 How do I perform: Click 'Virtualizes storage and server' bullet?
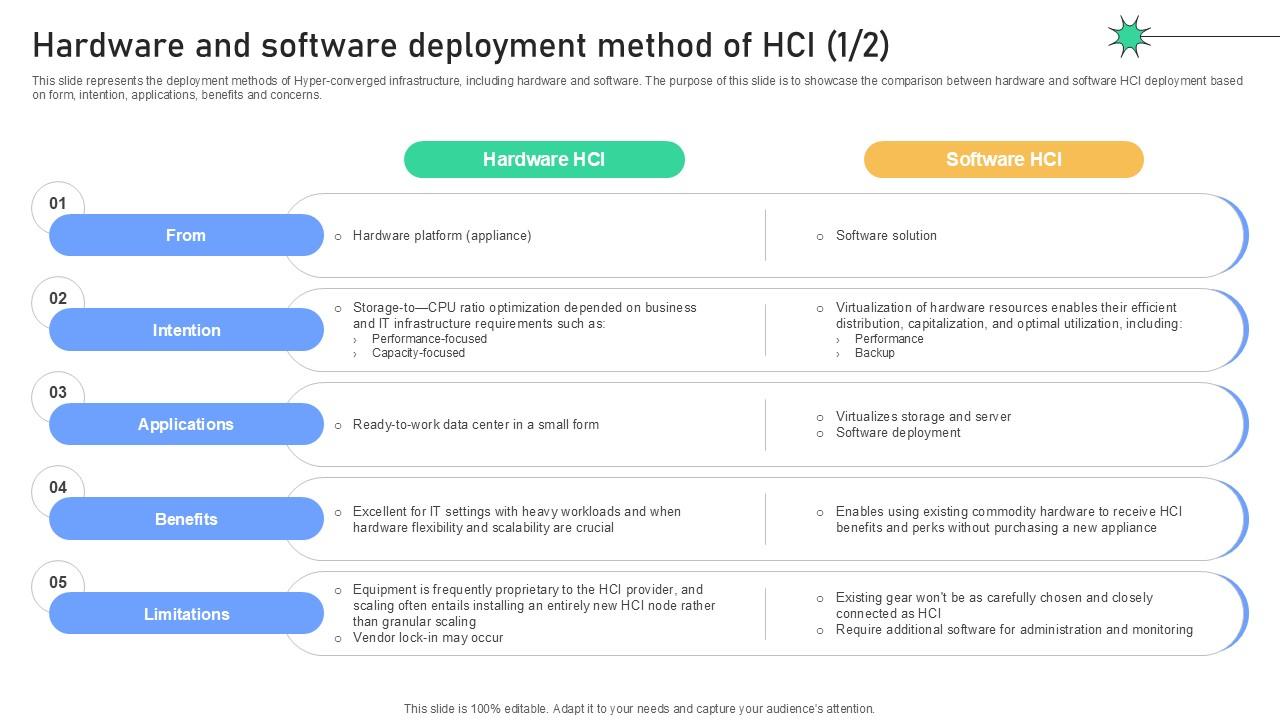click(x=923, y=417)
